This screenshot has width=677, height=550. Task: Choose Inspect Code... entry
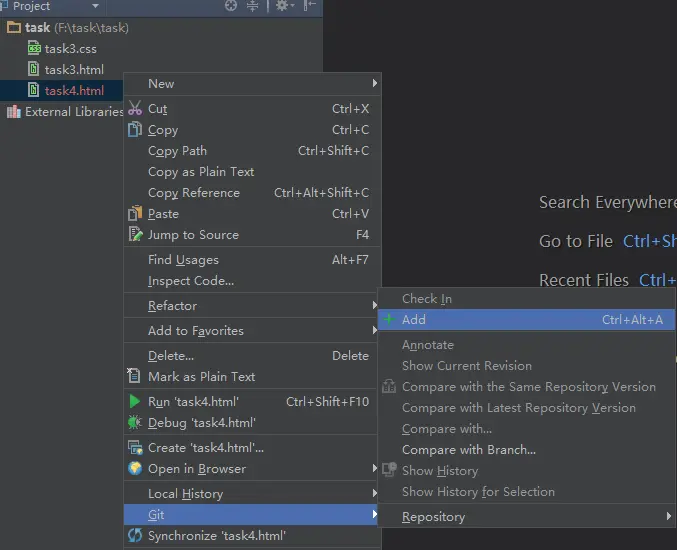pos(253,281)
